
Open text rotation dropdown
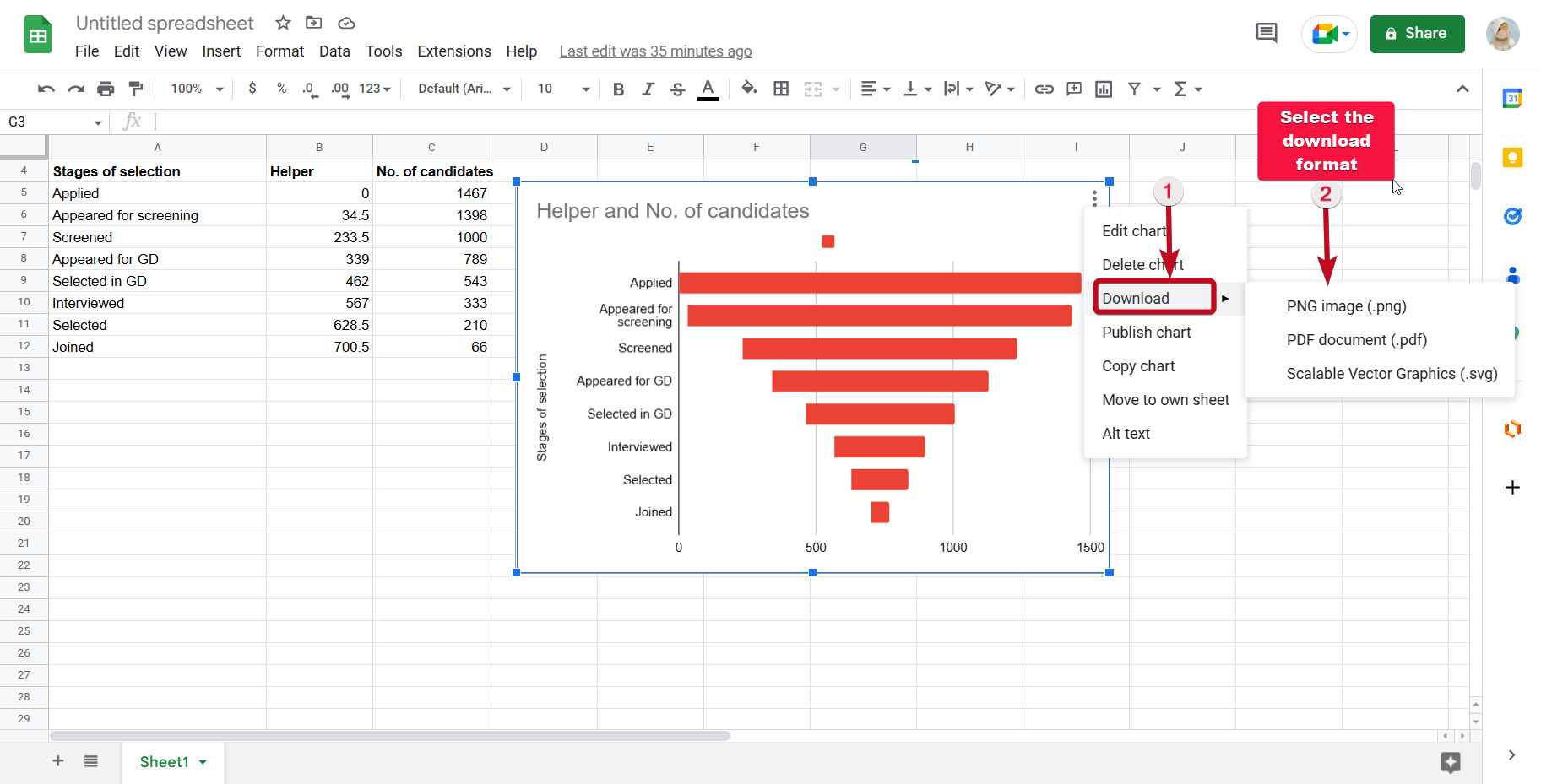[x=1000, y=89]
